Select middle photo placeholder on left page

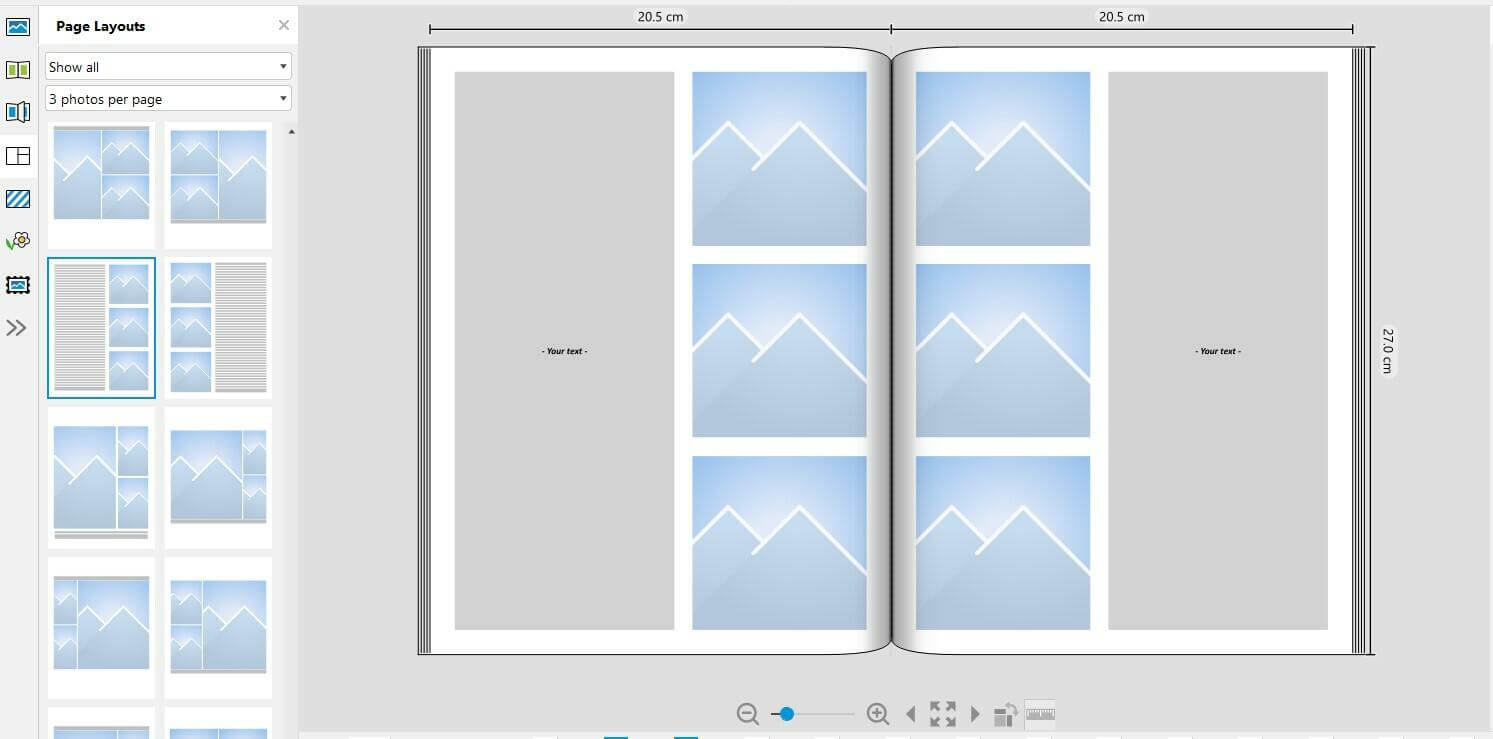(x=779, y=351)
